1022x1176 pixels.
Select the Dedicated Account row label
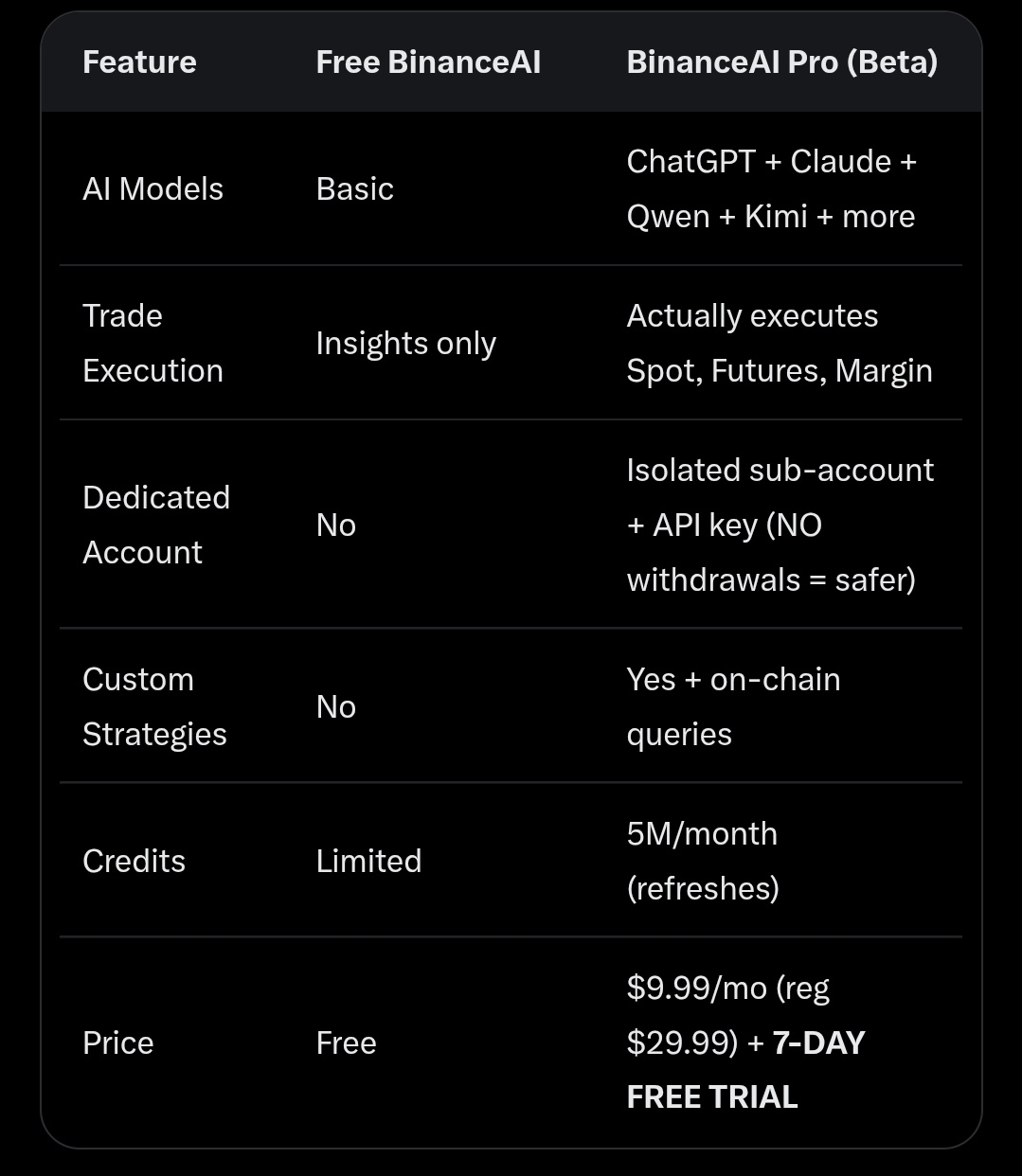(x=155, y=525)
